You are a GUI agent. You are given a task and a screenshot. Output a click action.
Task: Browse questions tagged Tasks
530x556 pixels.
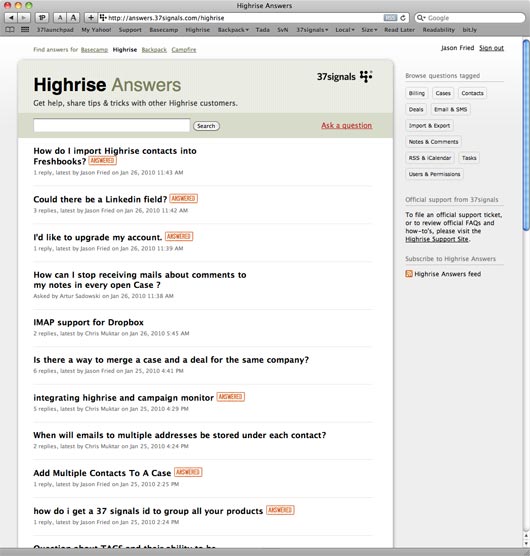469,158
